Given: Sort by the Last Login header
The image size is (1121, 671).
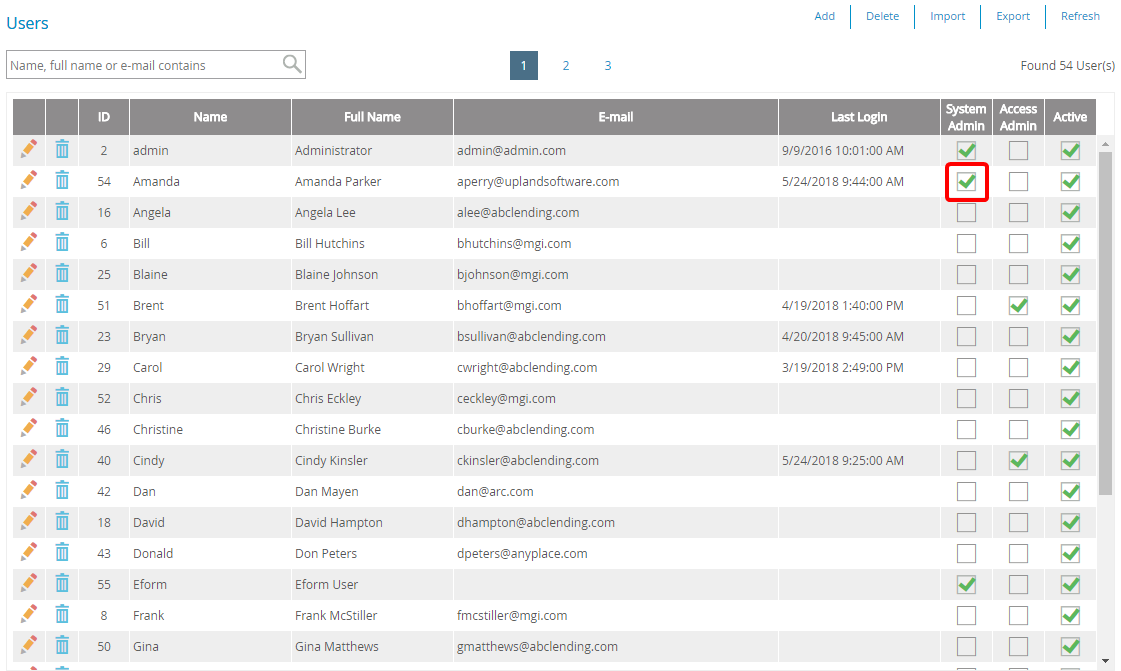Looking at the screenshot, I should 859,116.
